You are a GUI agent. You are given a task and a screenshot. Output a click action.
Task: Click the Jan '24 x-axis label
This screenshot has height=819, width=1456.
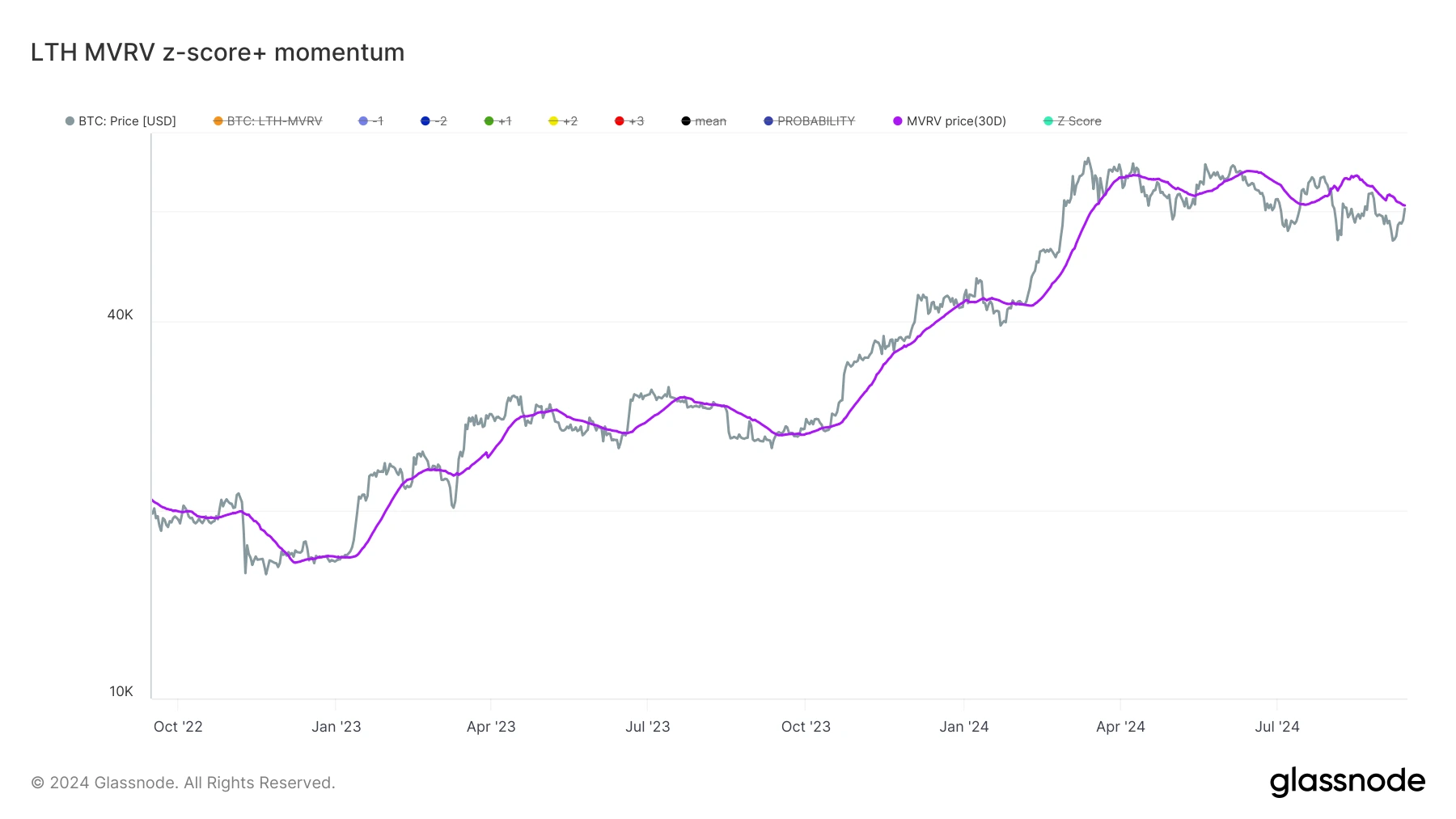pyautogui.click(x=964, y=727)
